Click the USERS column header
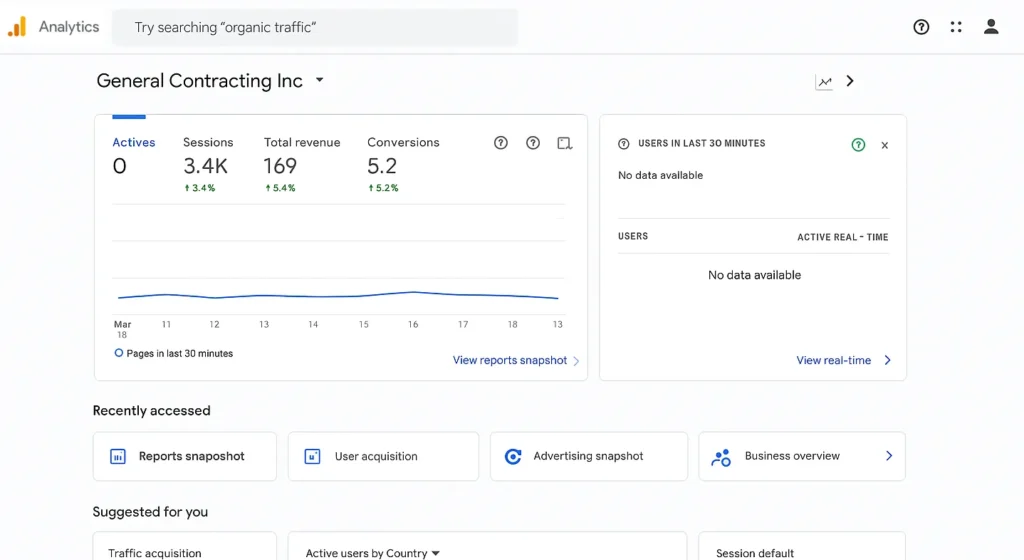 [x=633, y=236]
